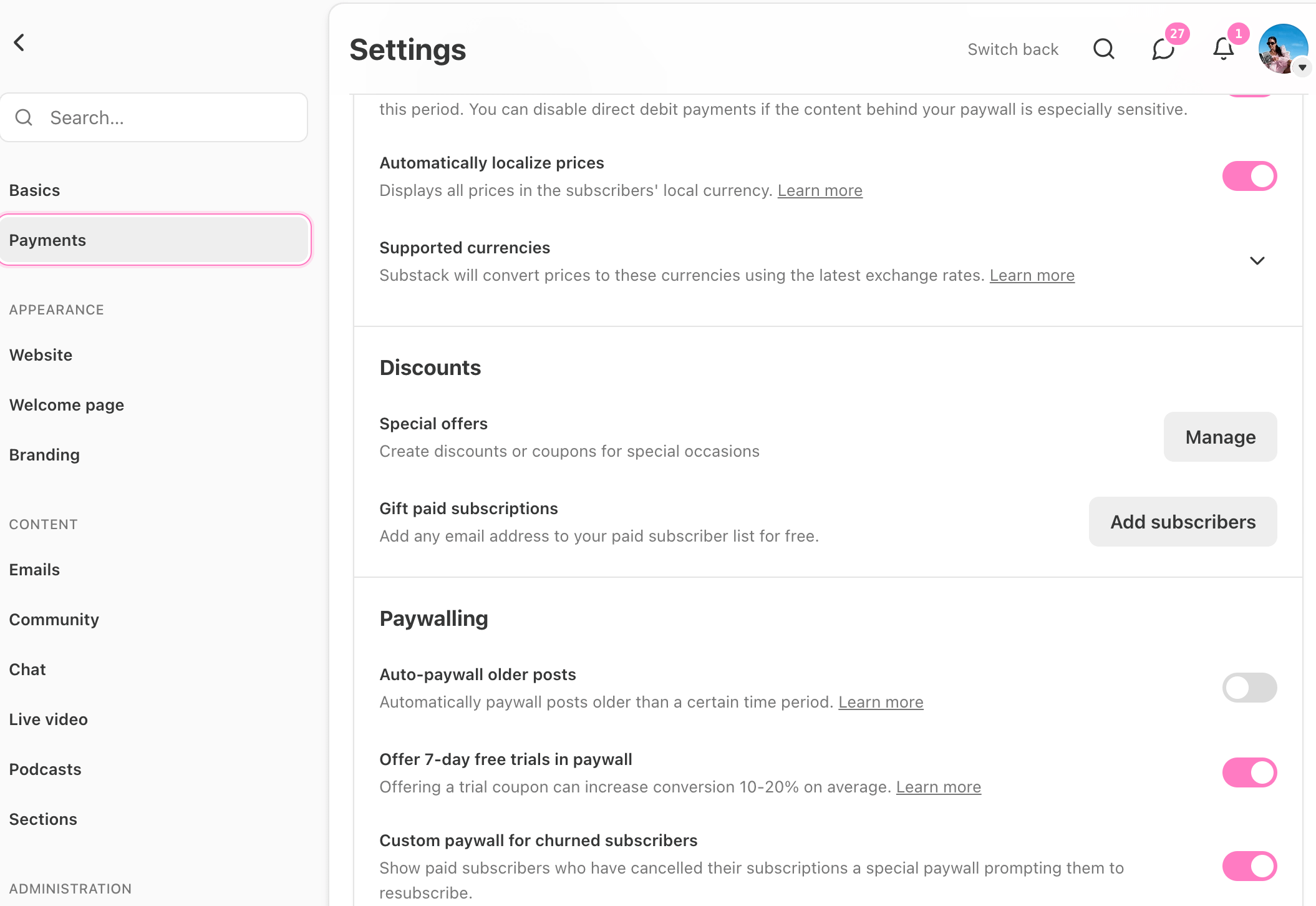Select Payments in the sidebar
The image size is (1316, 906).
155,240
